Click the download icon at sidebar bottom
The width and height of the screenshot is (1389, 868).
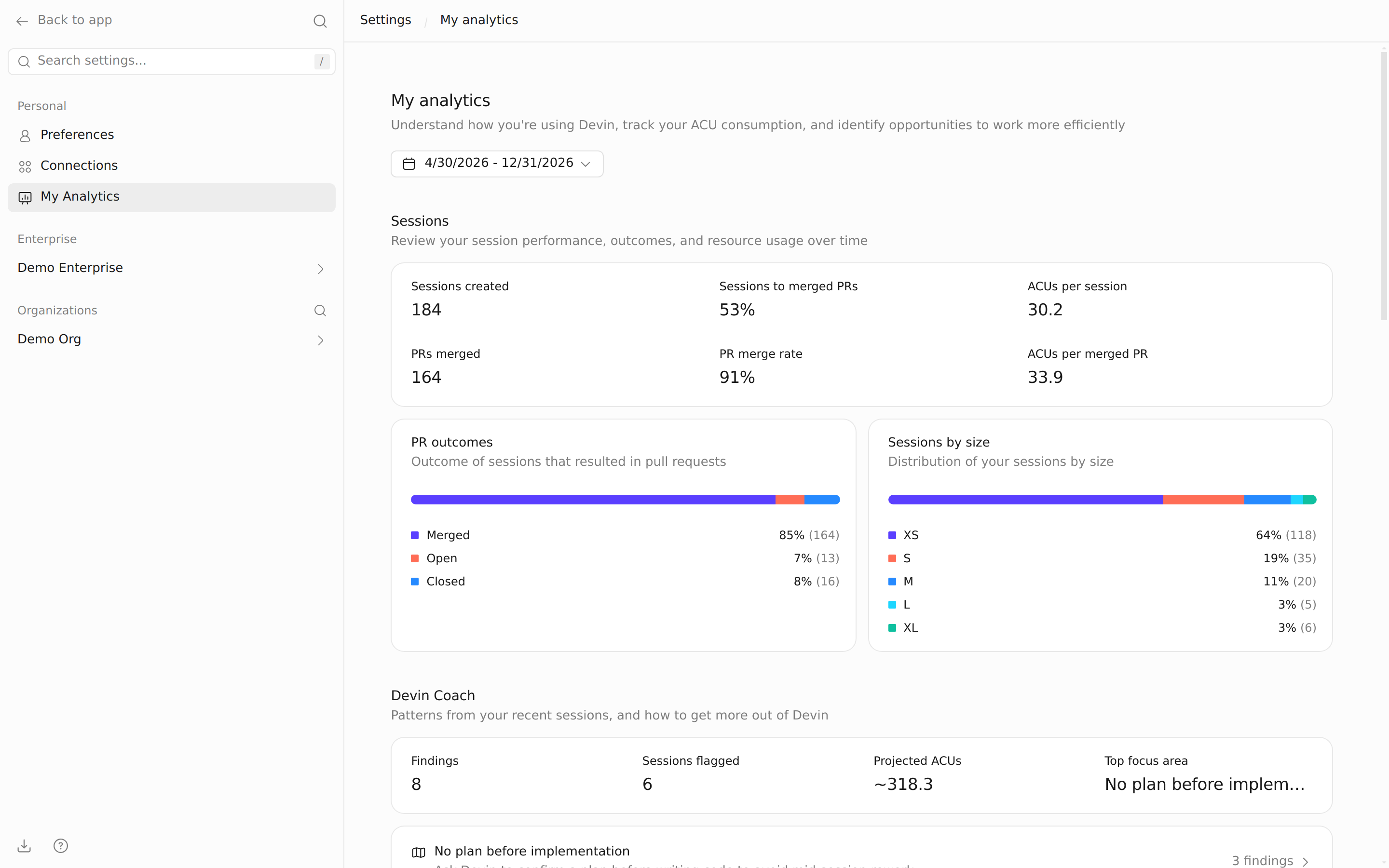[x=24, y=846]
